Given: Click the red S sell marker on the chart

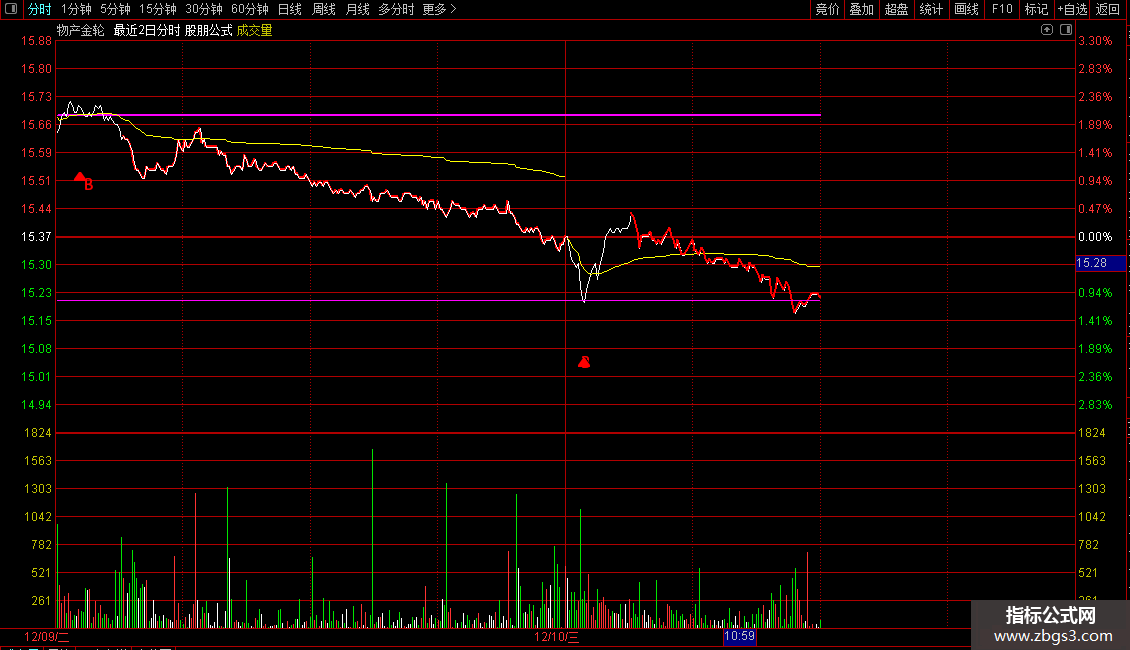Looking at the screenshot, I should [x=584, y=362].
